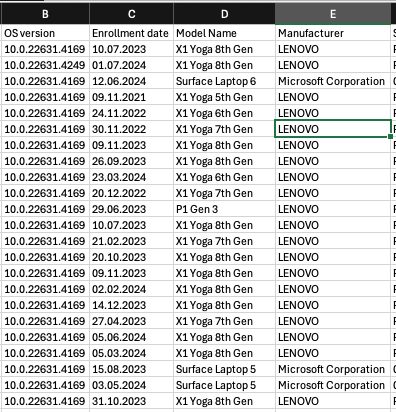Select enrollment date 26.09.2023

pos(132,161)
